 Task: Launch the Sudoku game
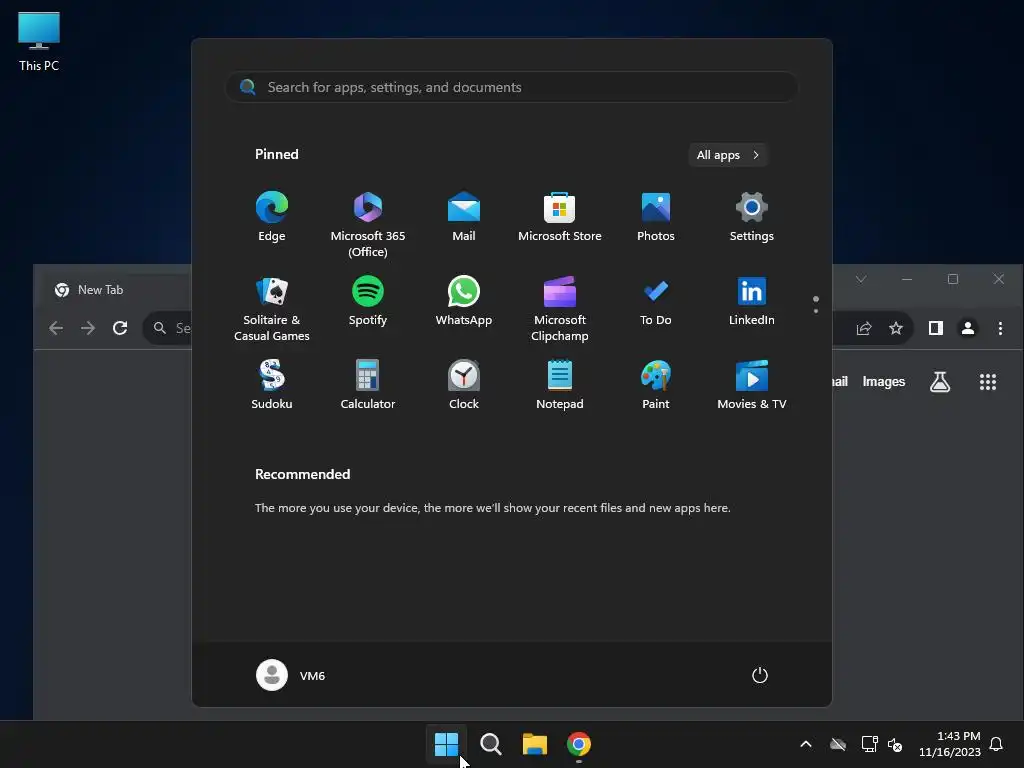pos(272,385)
